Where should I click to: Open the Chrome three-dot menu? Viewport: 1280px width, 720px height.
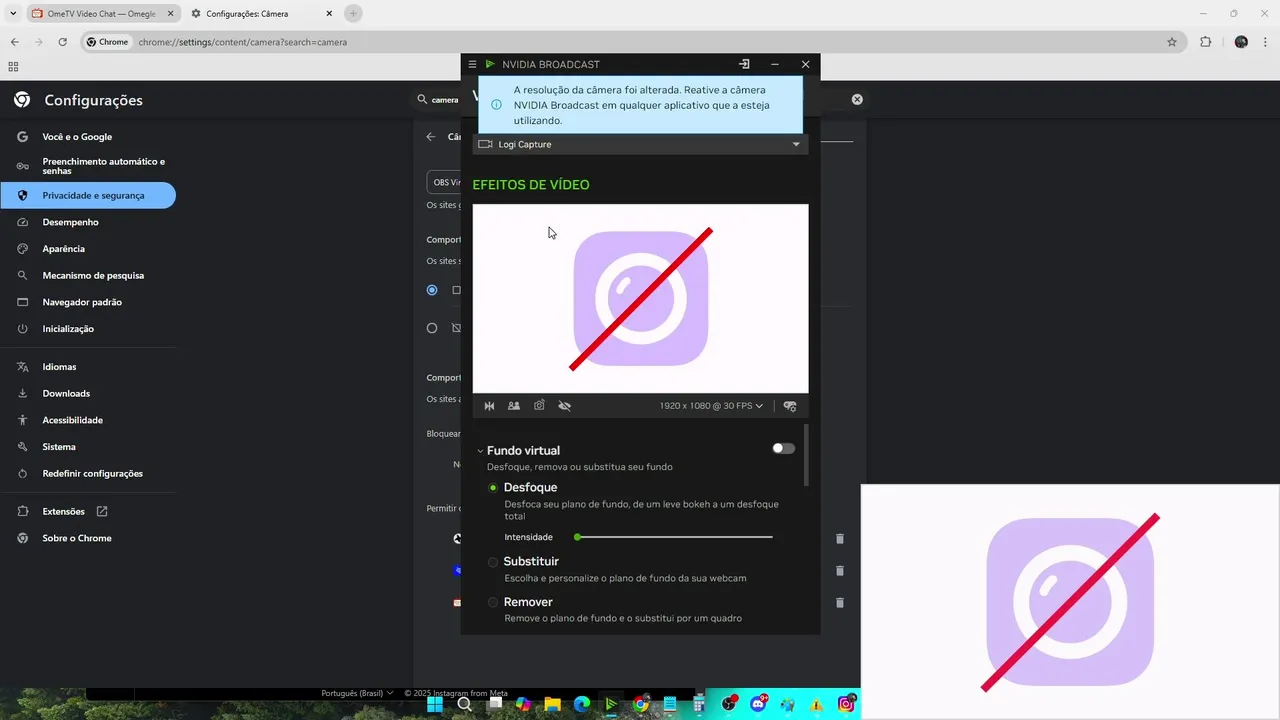tap(1266, 42)
